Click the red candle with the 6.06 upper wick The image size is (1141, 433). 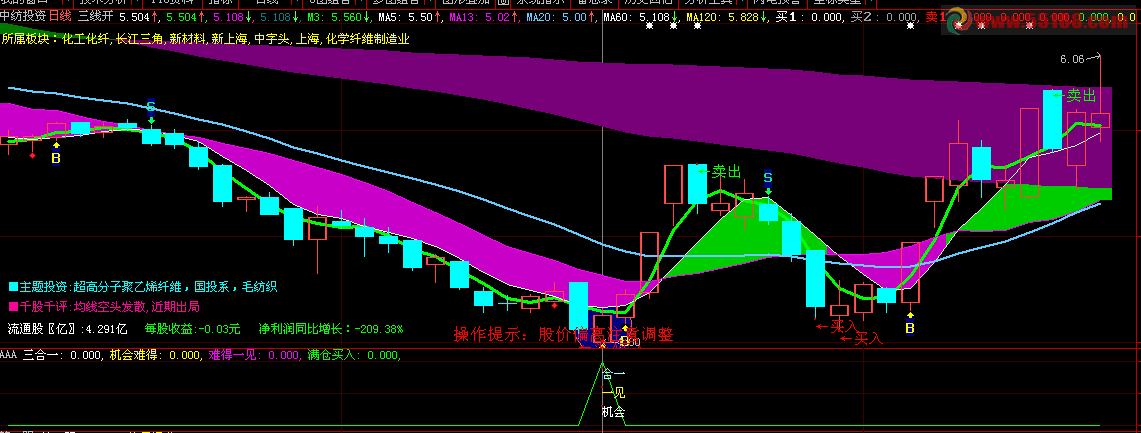click(x=1100, y=120)
